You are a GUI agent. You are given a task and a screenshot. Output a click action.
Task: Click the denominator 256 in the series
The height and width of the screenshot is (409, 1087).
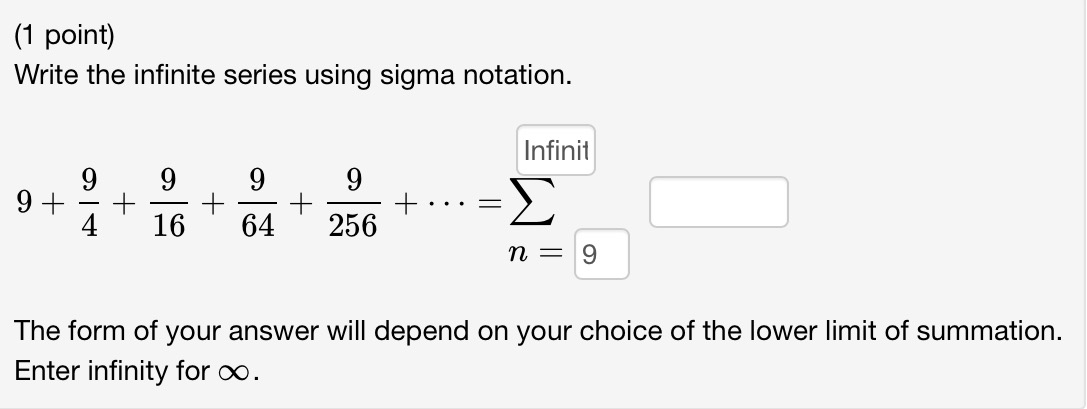tap(353, 226)
